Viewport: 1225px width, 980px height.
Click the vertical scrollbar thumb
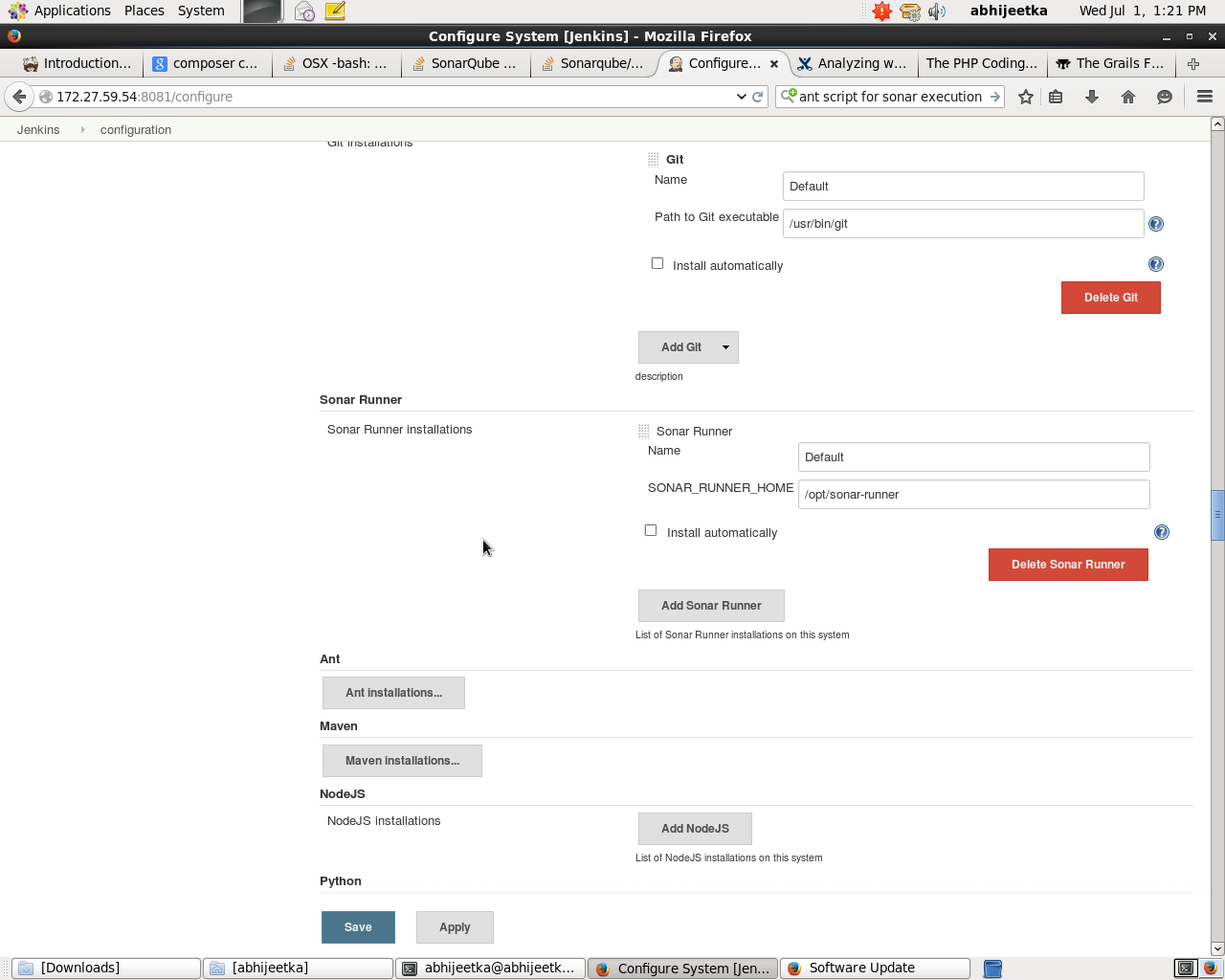[x=1217, y=515]
